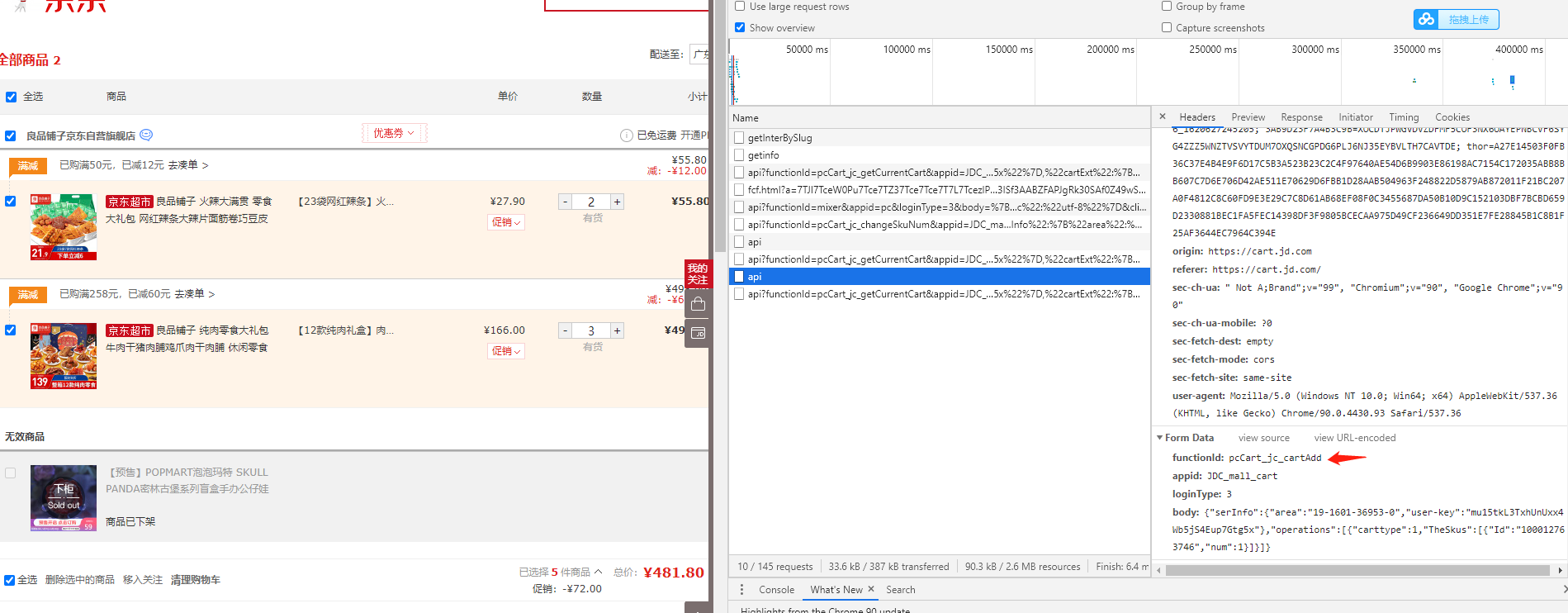Viewport: 1568px width, 613px height.
Task: Open the 火辣大满贯 snack product thumbnail
Action: [x=64, y=227]
